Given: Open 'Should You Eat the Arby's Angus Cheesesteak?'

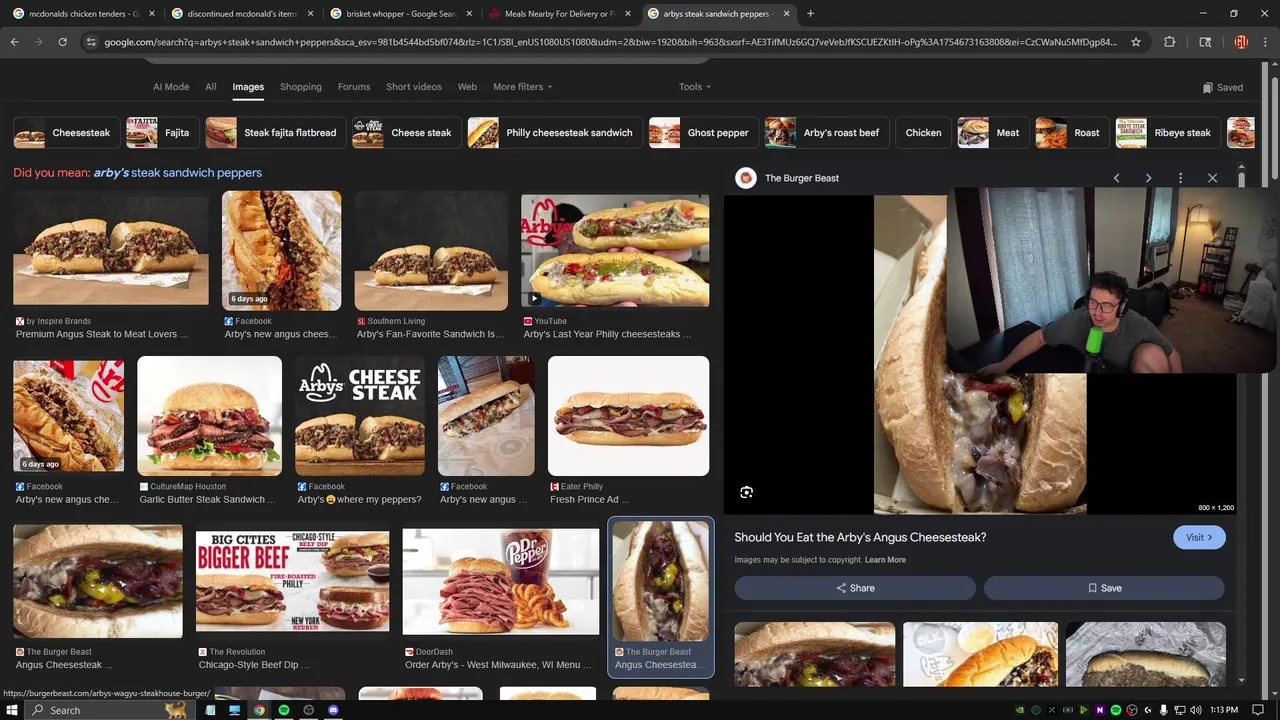Looking at the screenshot, I should tap(860, 537).
